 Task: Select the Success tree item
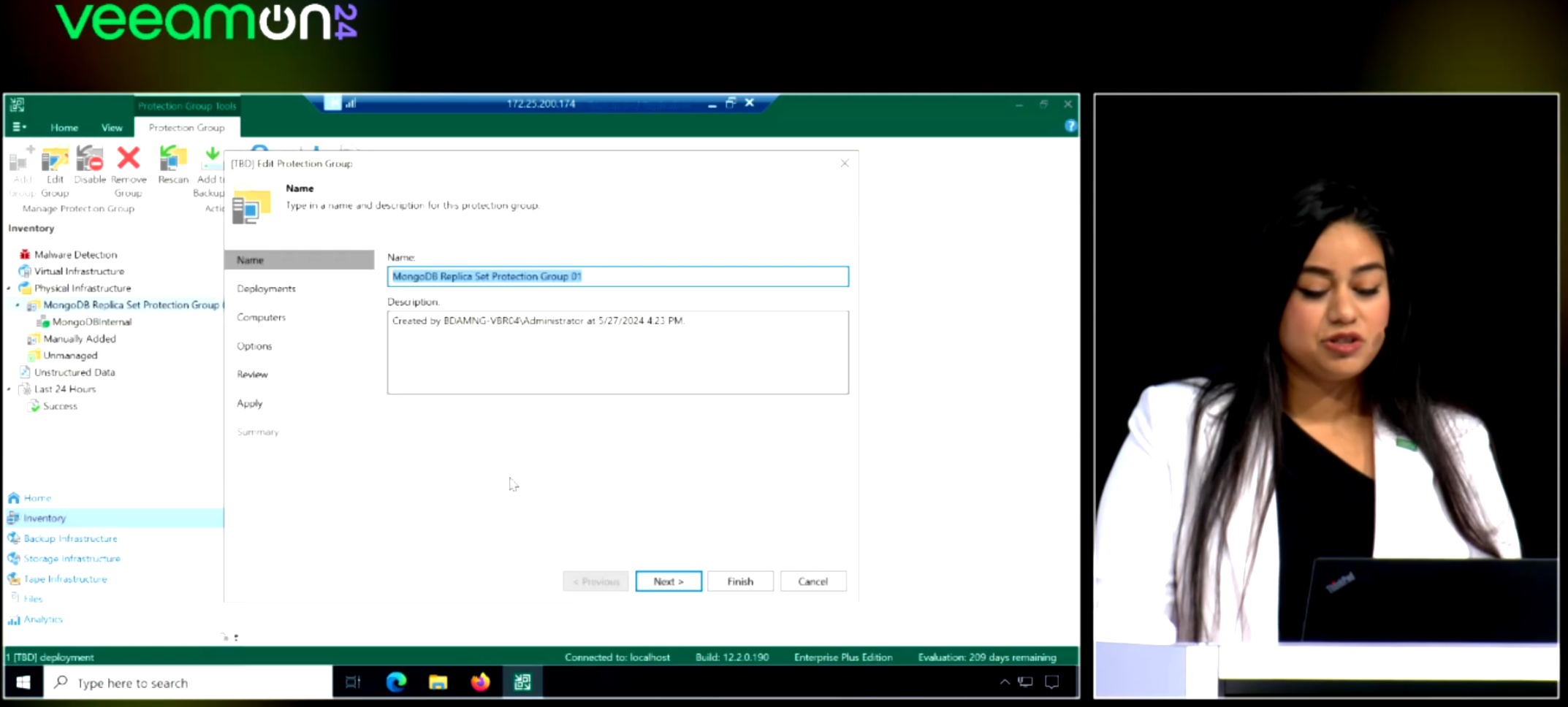59,405
